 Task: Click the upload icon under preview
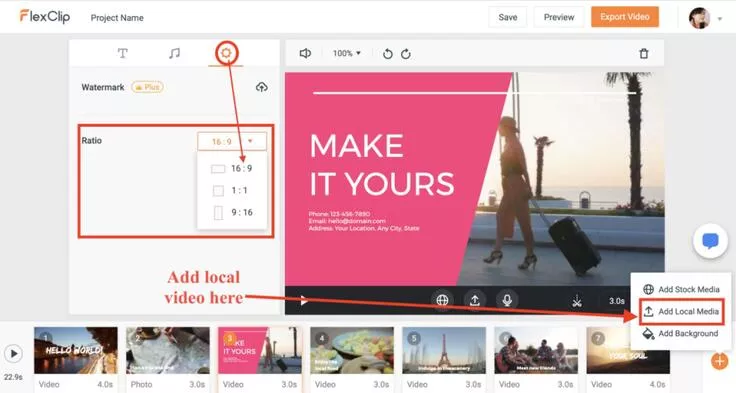tap(475, 300)
